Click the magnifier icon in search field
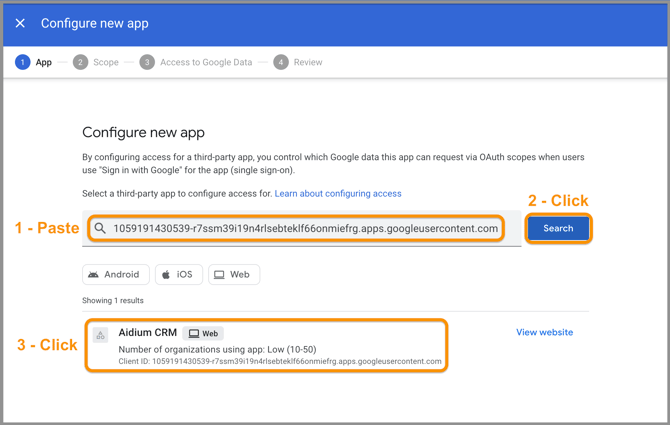 [x=100, y=228]
